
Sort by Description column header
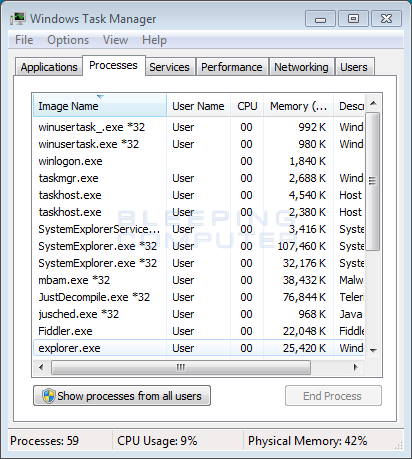tap(349, 106)
